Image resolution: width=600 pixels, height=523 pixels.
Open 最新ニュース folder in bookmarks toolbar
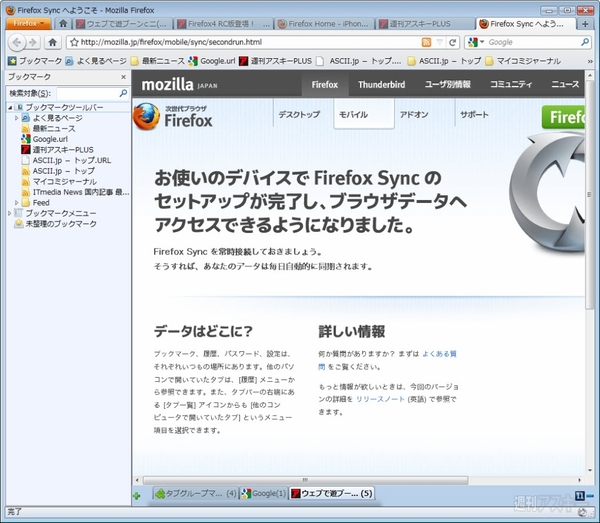(158, 61)
